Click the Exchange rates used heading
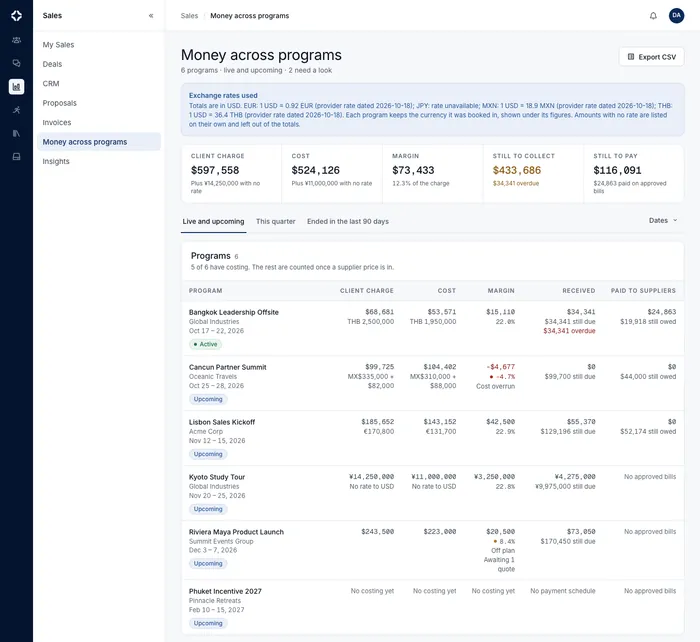The image size is (700, 642). [223, 96]
